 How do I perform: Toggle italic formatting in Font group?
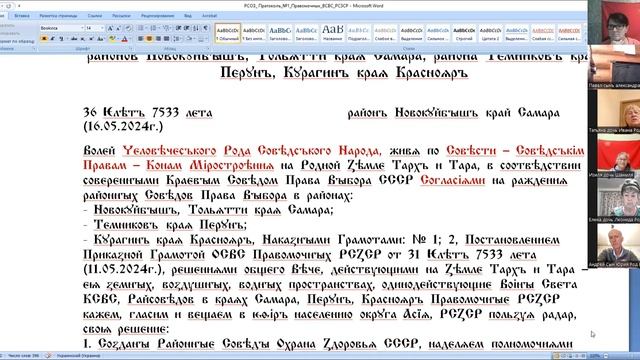(52, 39)
